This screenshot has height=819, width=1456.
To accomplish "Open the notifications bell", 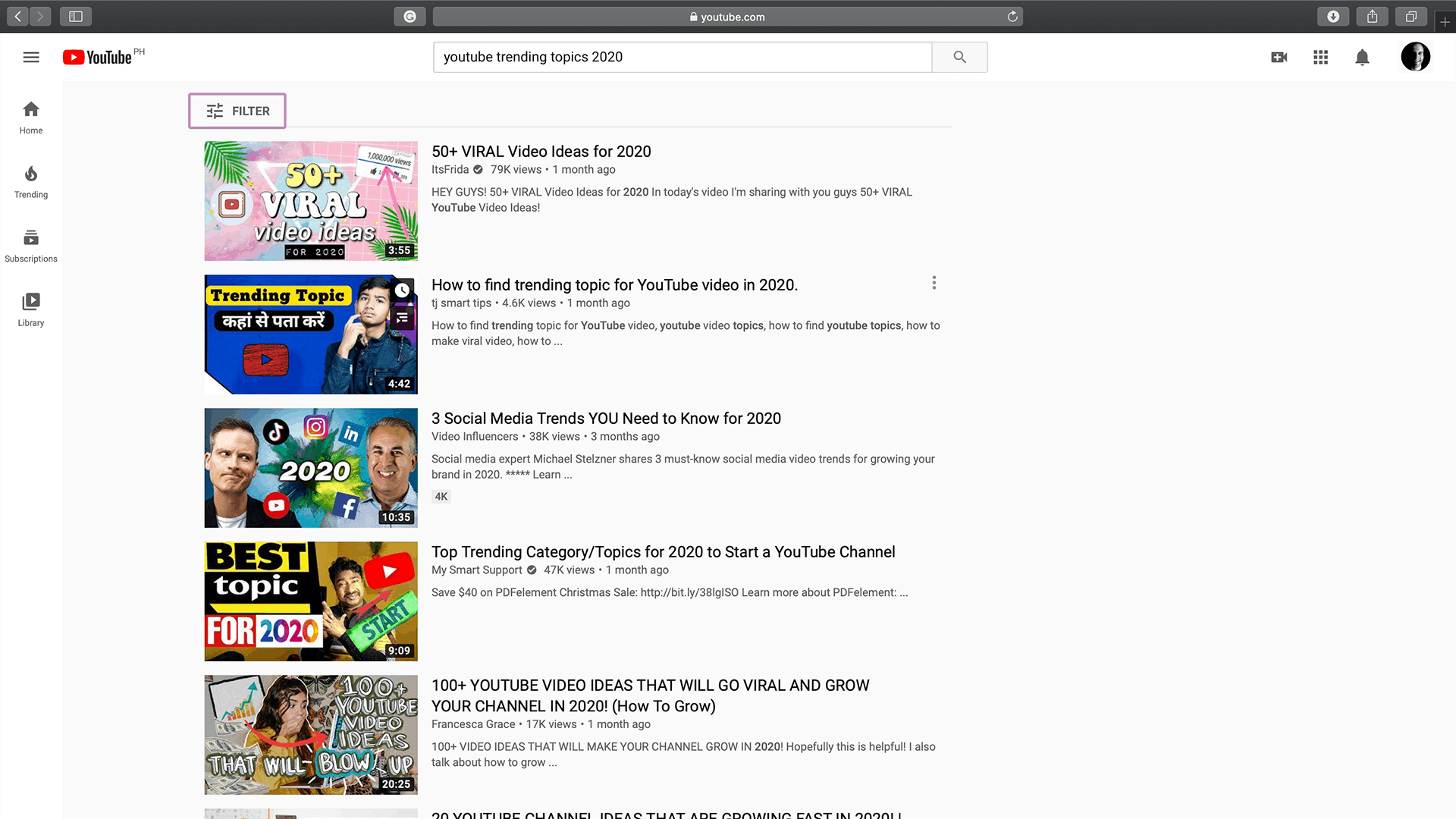I will pyautogui.click(x=1362, y=57).
